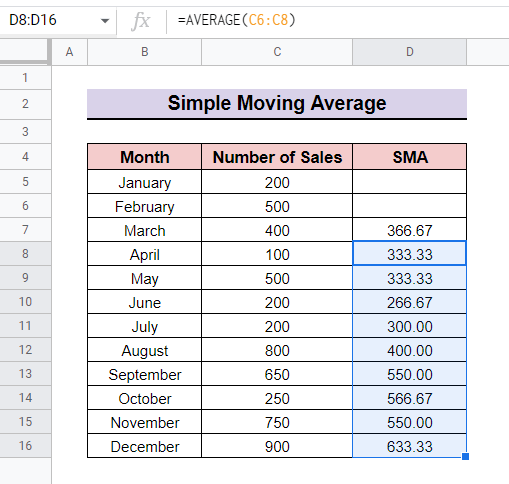
Task: Select column D header
Action: (409, 52)
